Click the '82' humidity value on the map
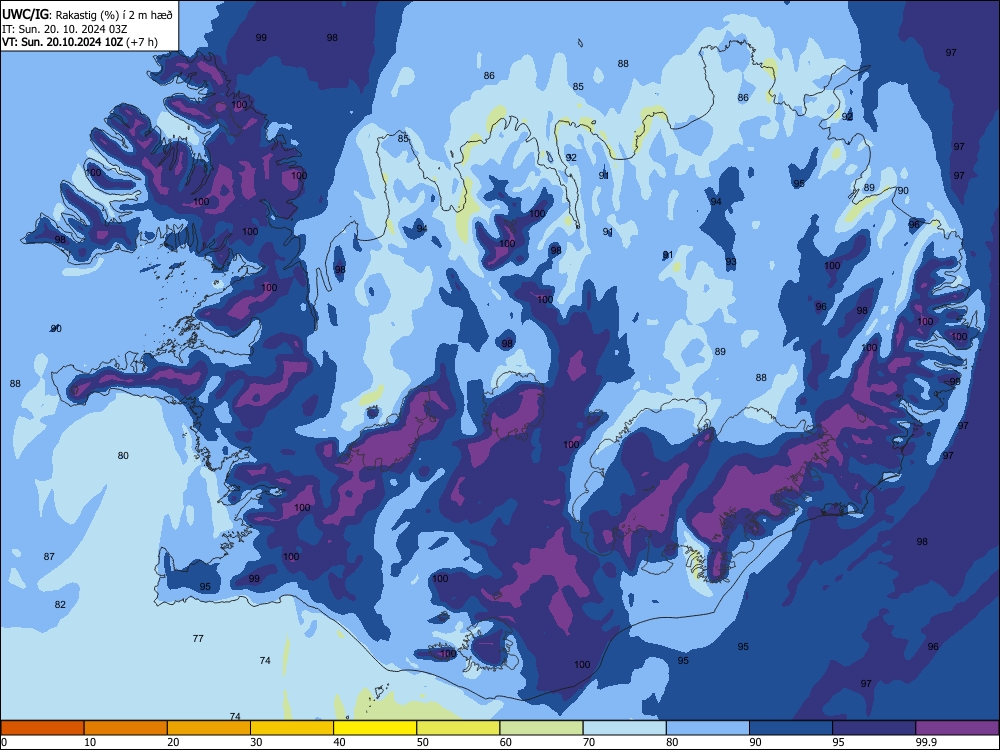Viewport: 1000px width, 750px height. point(60,605)
